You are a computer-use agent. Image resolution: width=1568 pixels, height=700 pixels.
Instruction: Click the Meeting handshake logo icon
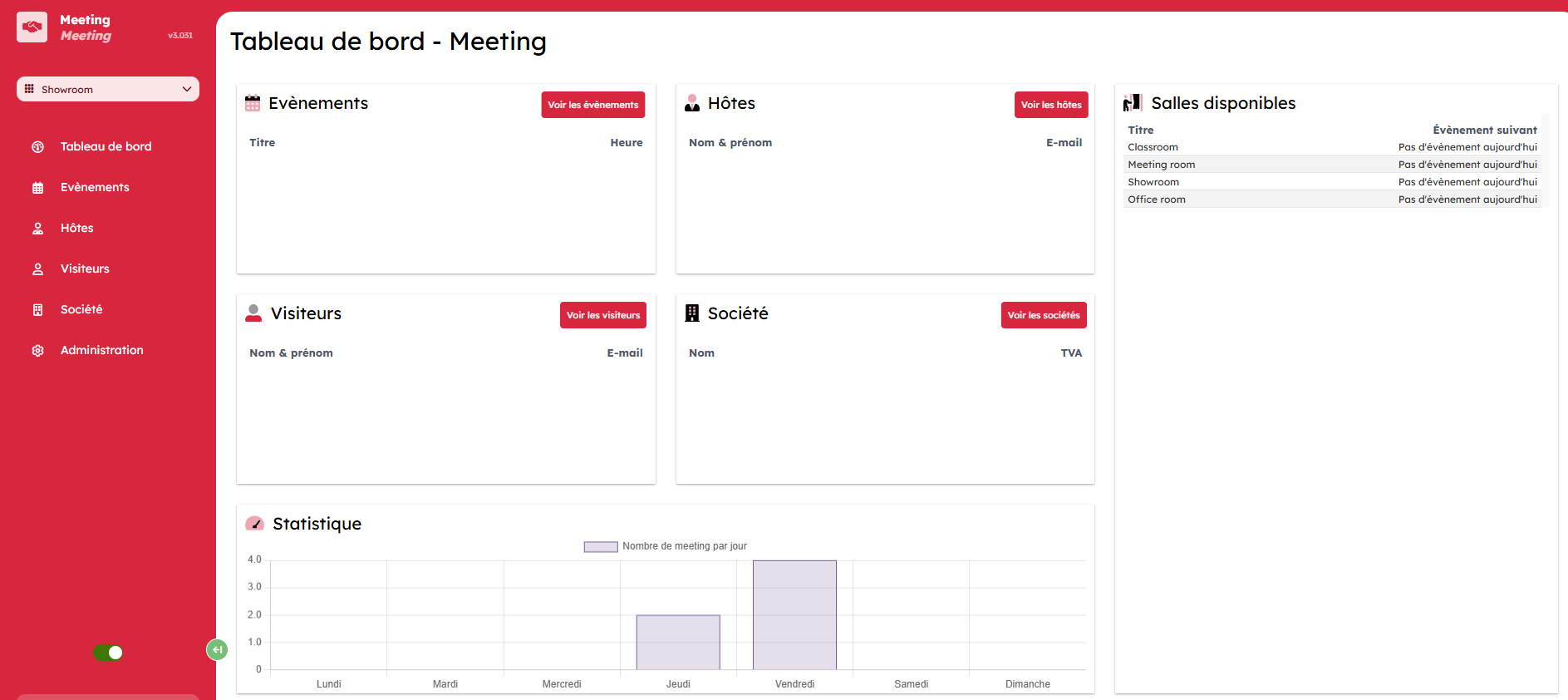point(32,27)
